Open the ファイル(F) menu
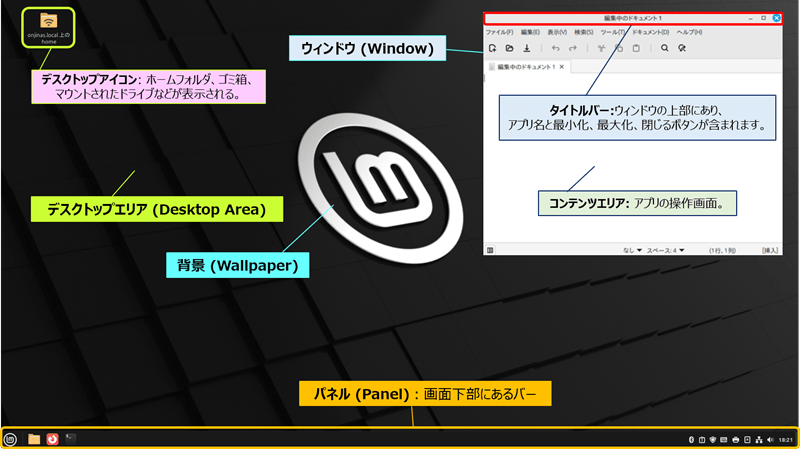Viewport: 800px width, 449px height. [x=499, y=32]
